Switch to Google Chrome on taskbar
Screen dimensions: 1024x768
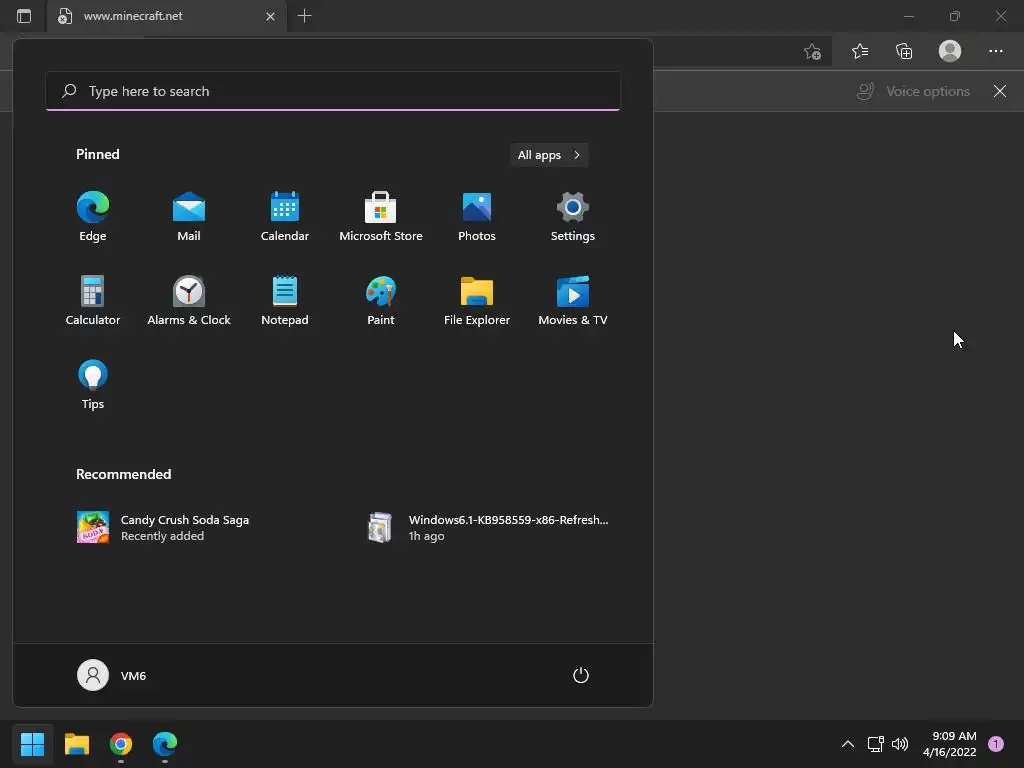click(x=121, y=744)
